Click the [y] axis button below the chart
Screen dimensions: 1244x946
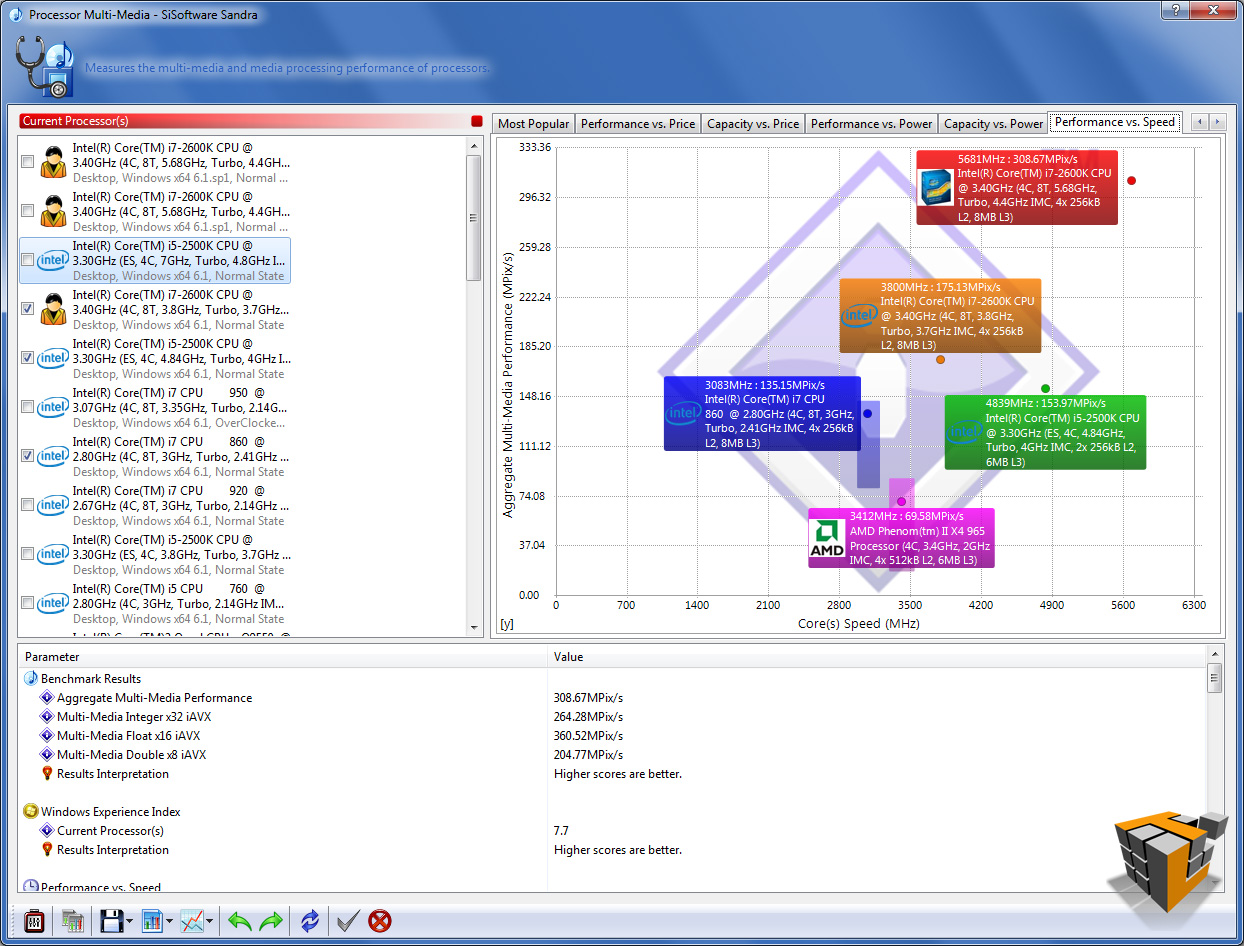pyautogui.click(x=507, y=625)
